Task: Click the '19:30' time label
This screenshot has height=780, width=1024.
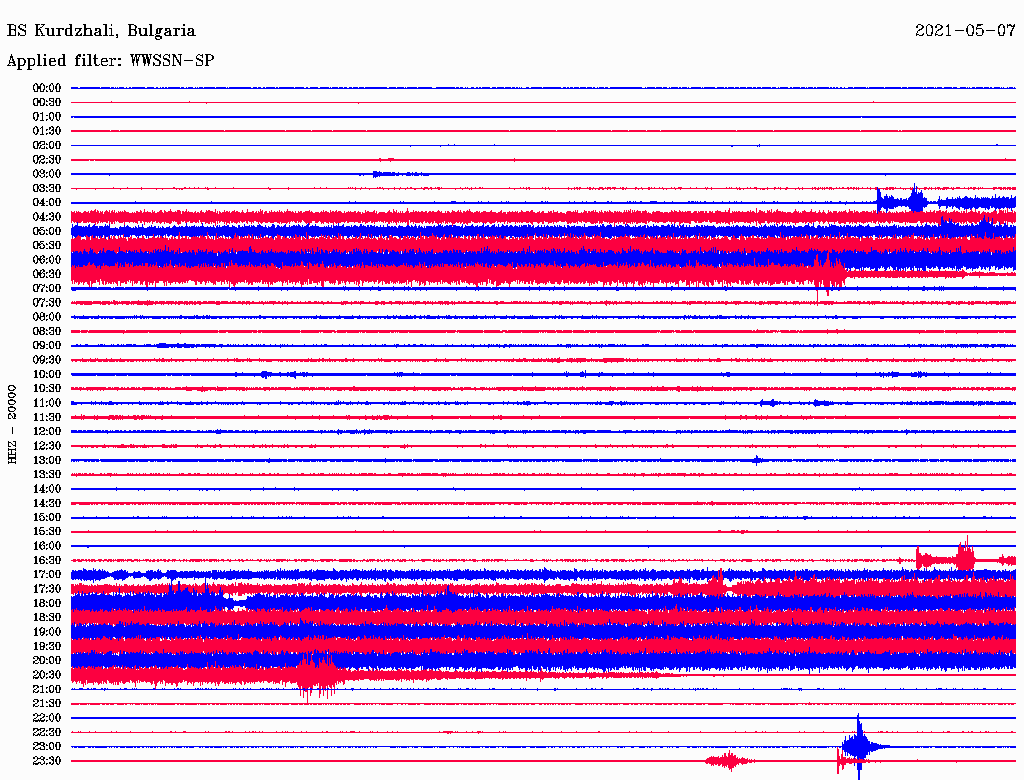Action: pyautogui.click(x=47, y=646)
